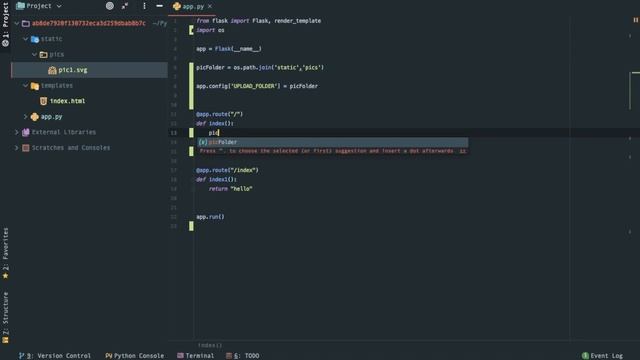
Task: Click the app.config UPLOAD_FOLDER line
Action: (257, 86)
